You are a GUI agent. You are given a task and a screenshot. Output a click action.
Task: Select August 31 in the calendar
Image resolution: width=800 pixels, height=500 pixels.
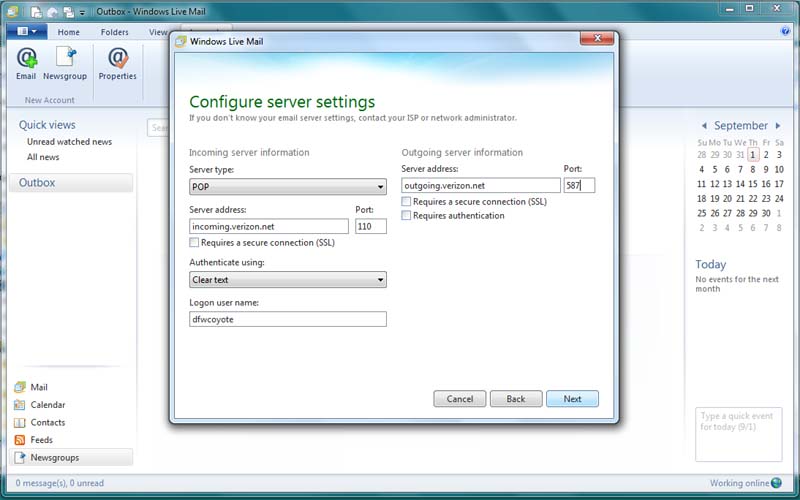point(740,155)
